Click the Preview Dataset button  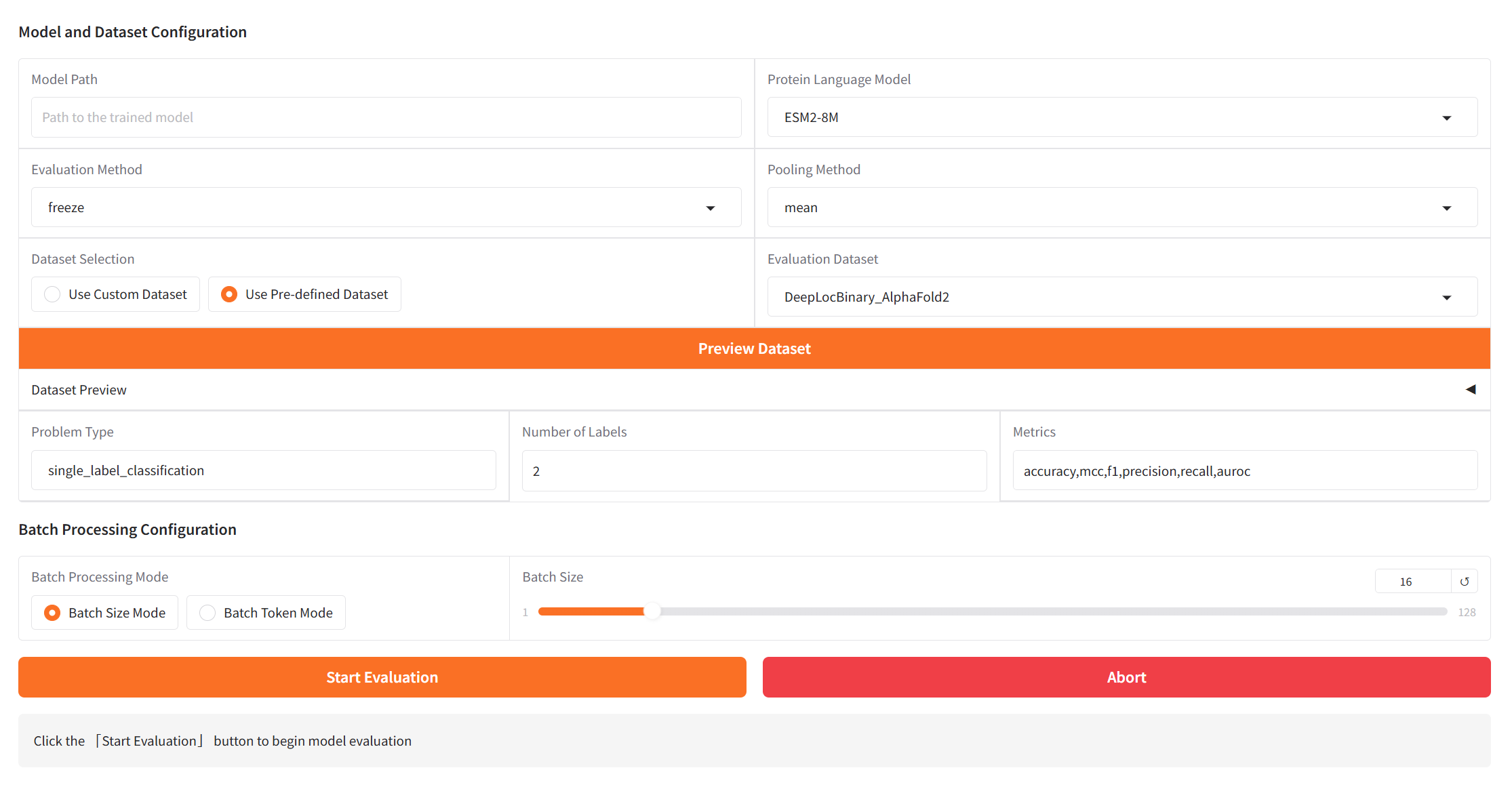pyautogui.click(x=754, y=348)
